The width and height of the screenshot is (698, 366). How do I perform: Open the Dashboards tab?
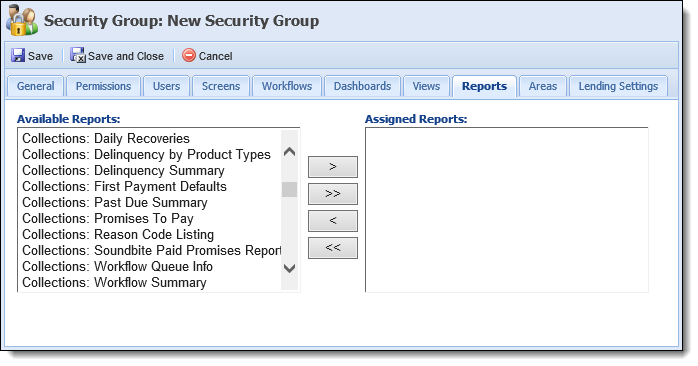click(362, 86)
